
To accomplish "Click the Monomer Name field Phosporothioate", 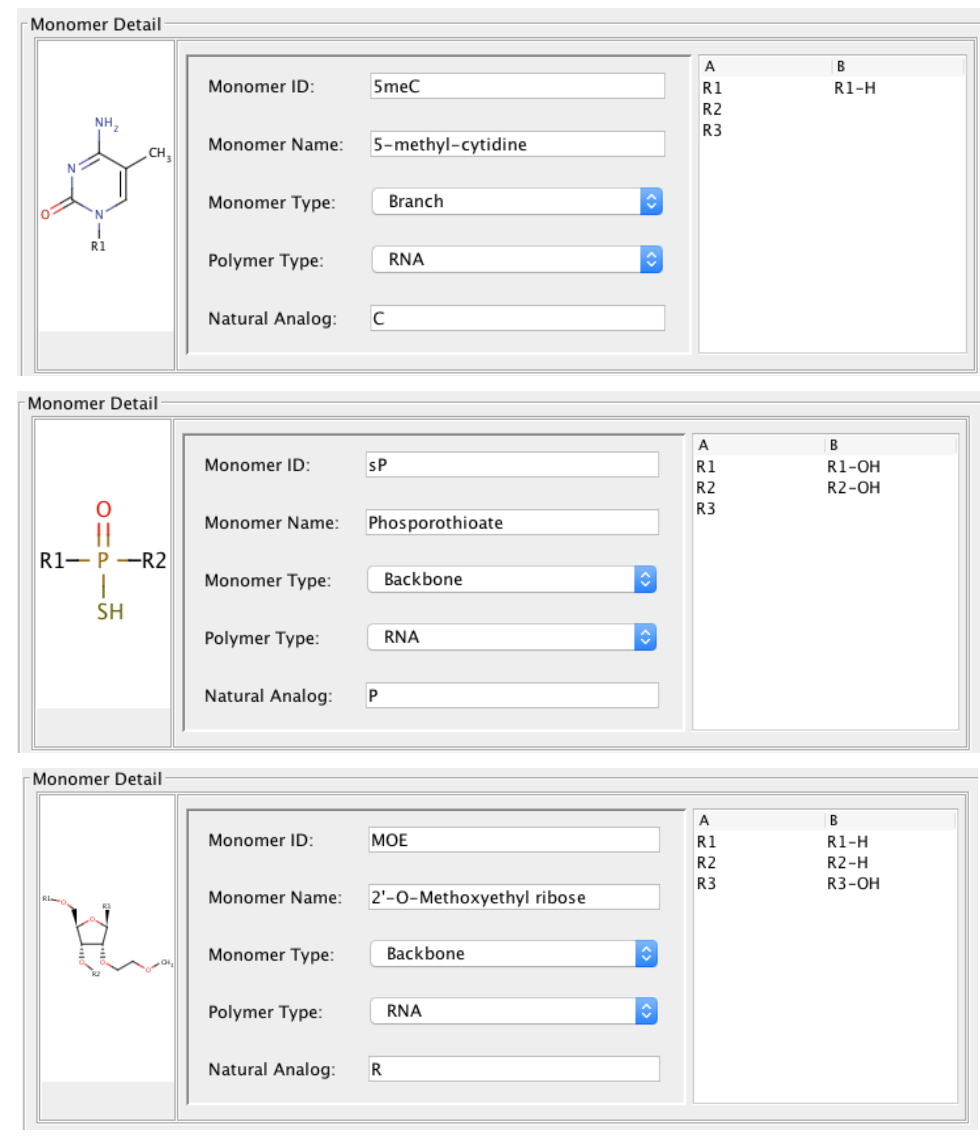I will pos(512,523).
